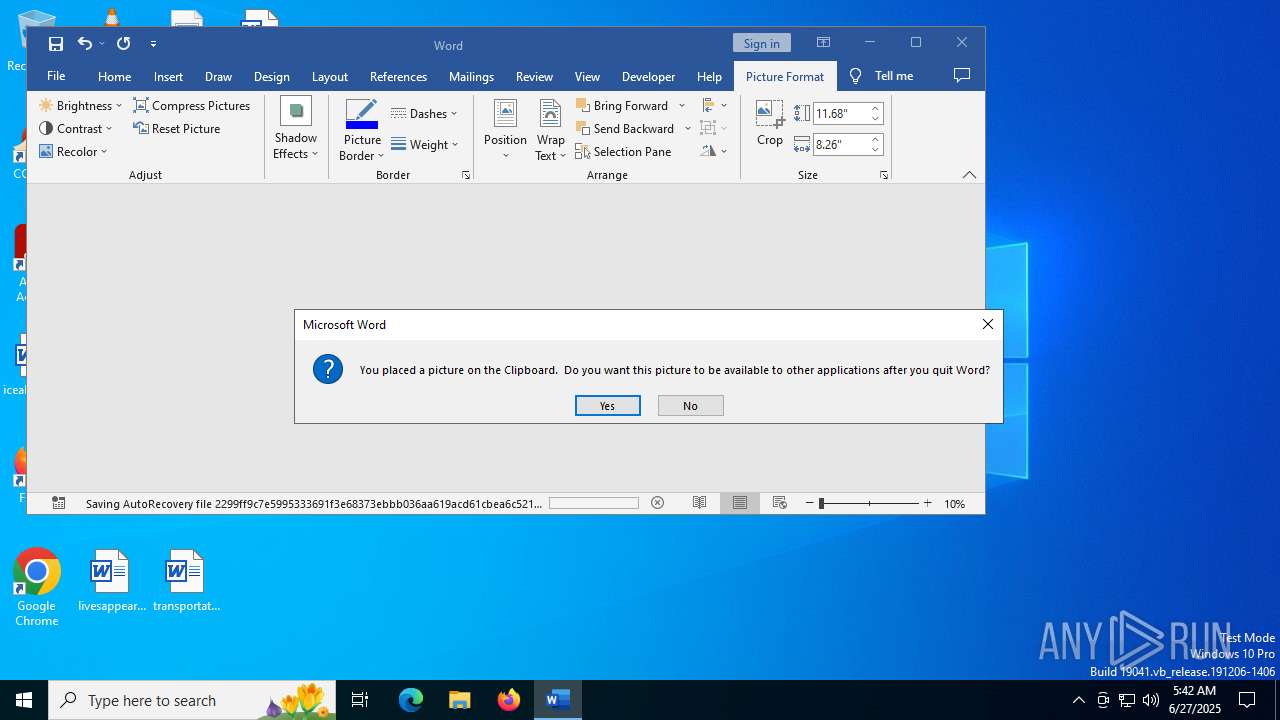Close the Microsoft Word dialog
This screenshot has height=720, width=1280.
[987, 324]
